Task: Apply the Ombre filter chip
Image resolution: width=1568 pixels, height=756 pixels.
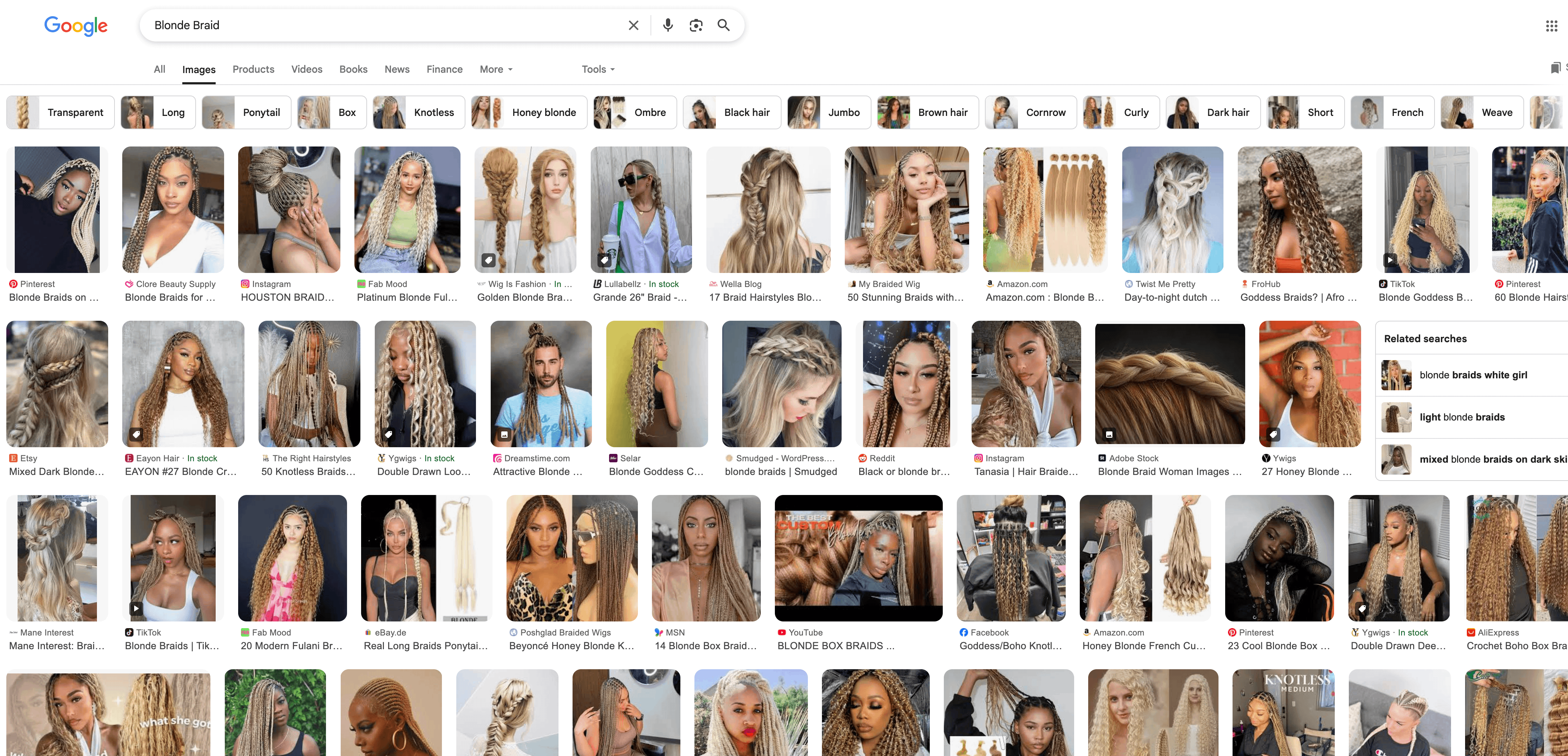Action: pos(635,113)
